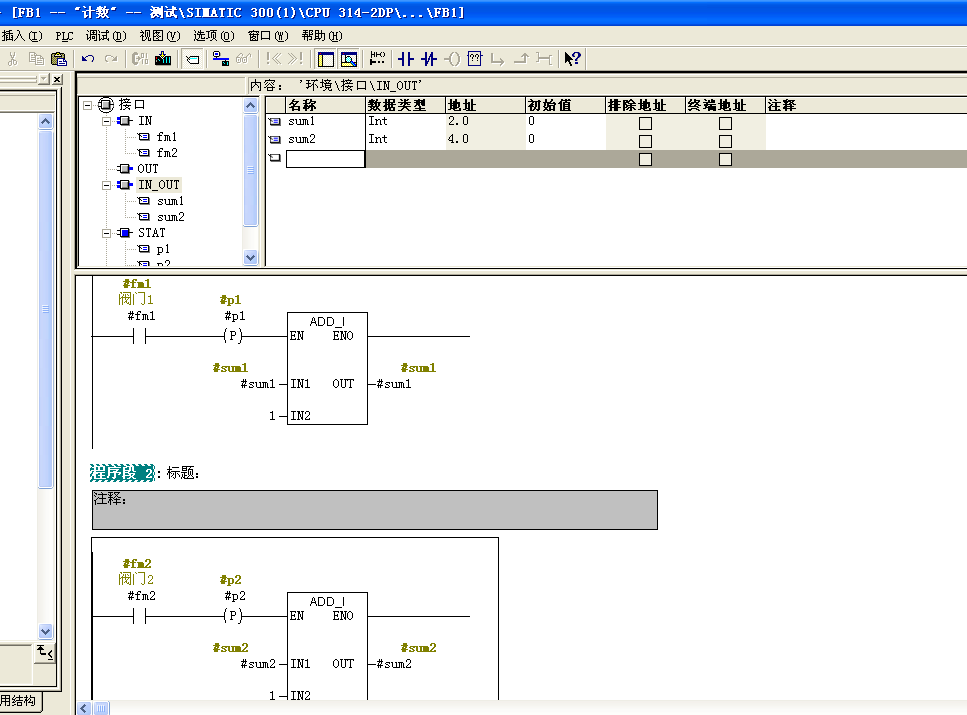Click the empty name input field
This screenshot has width=967, height=715.
(326, 159)
